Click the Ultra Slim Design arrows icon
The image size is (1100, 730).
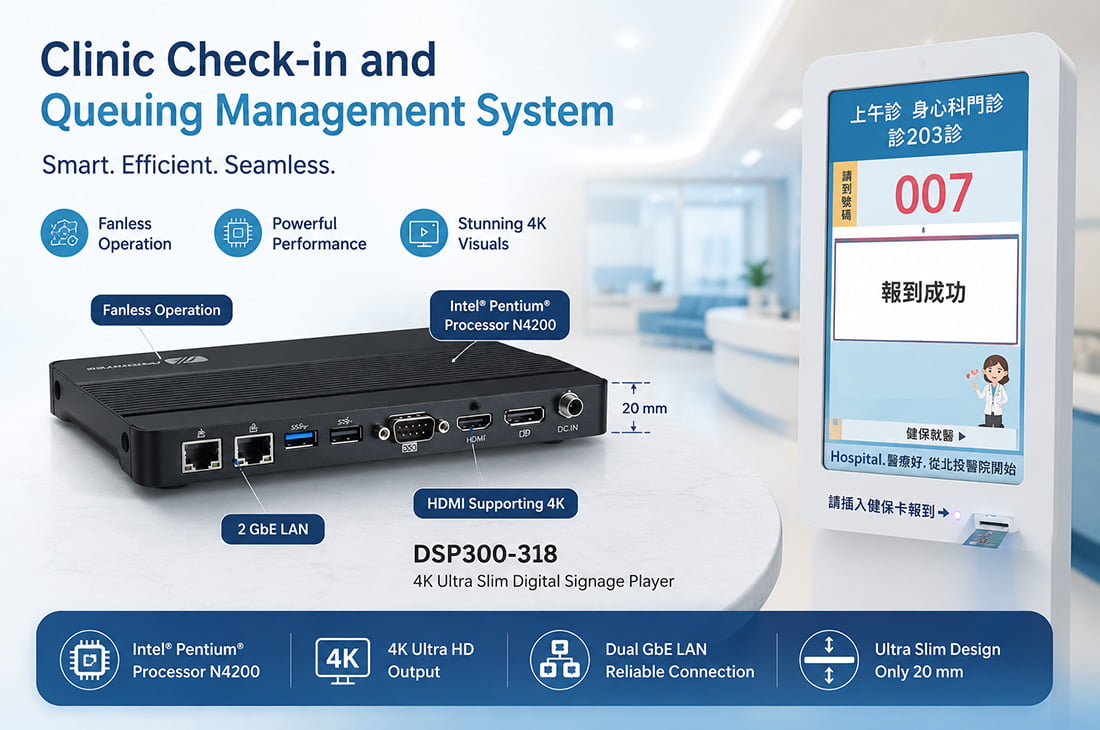pos(829,660)
